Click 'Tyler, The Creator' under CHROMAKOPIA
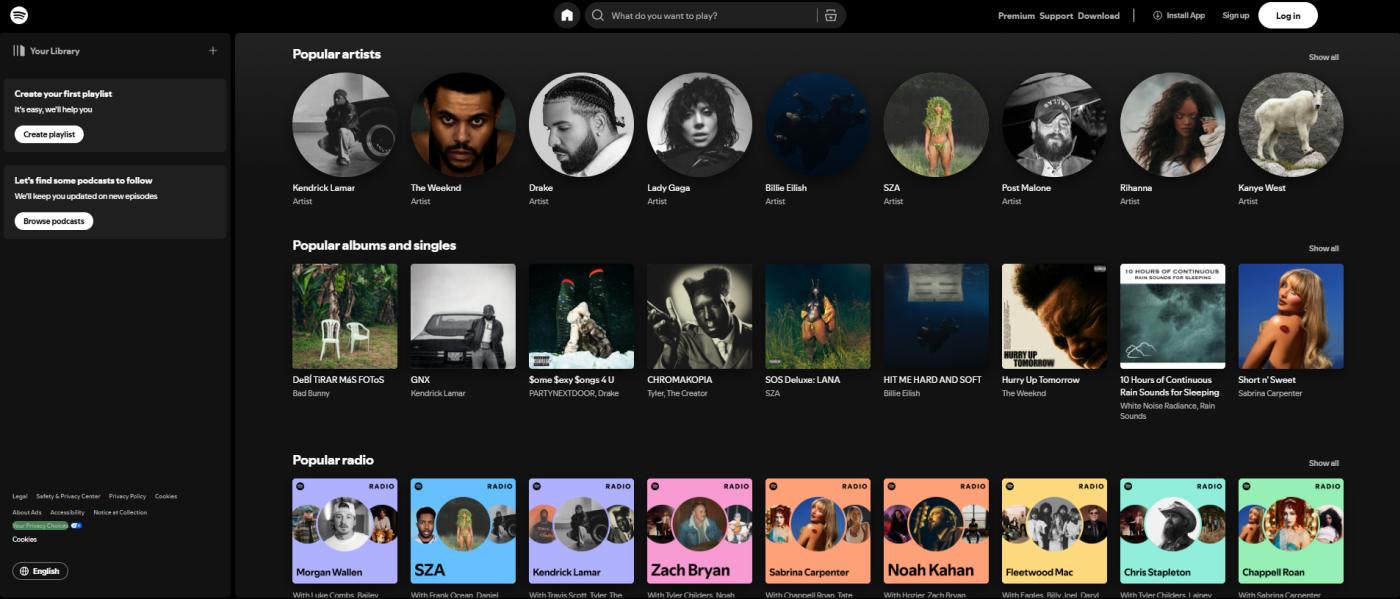 pos(679,393)
